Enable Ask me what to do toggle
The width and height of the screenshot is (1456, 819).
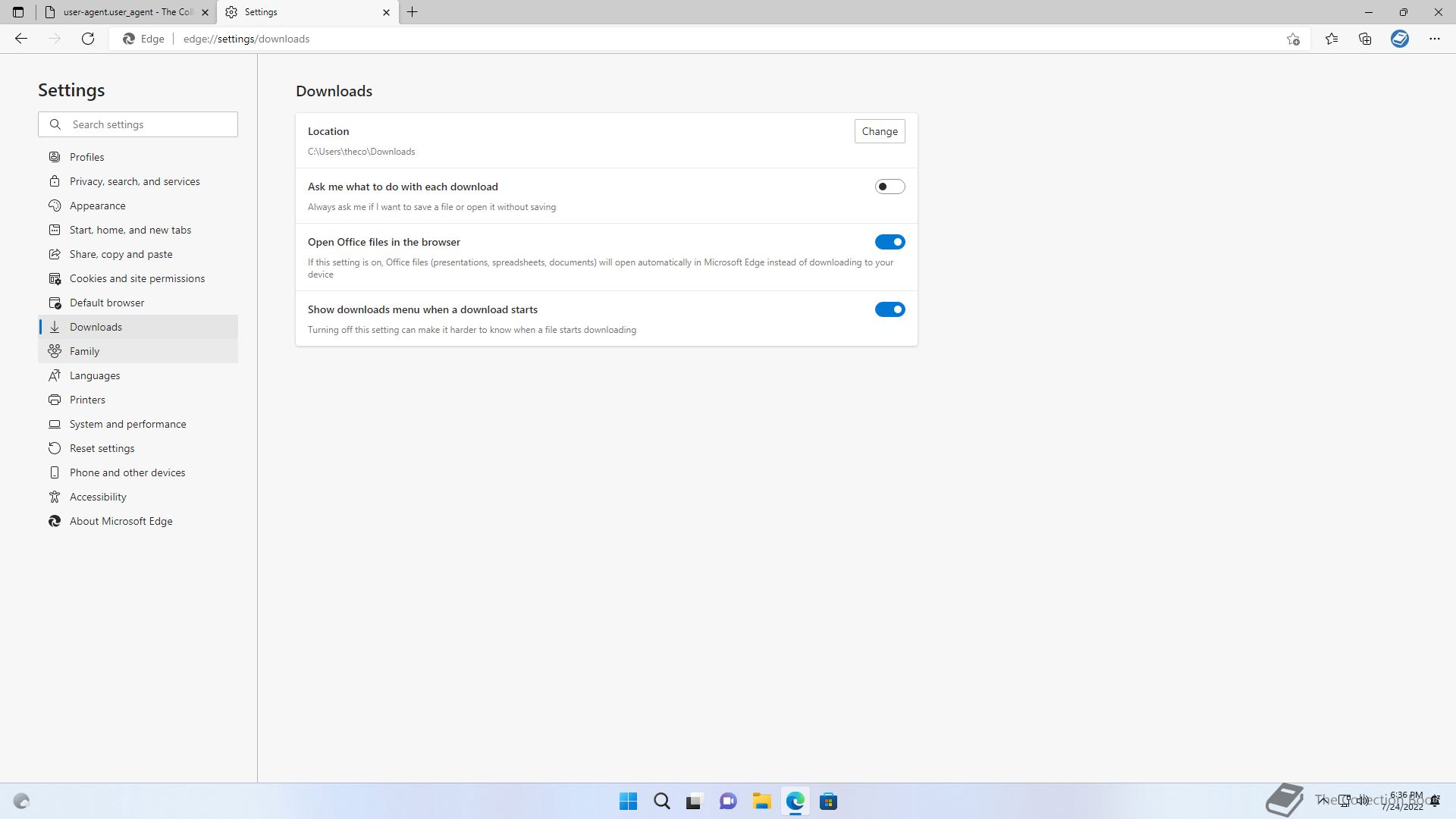click(x=890, y=187)
